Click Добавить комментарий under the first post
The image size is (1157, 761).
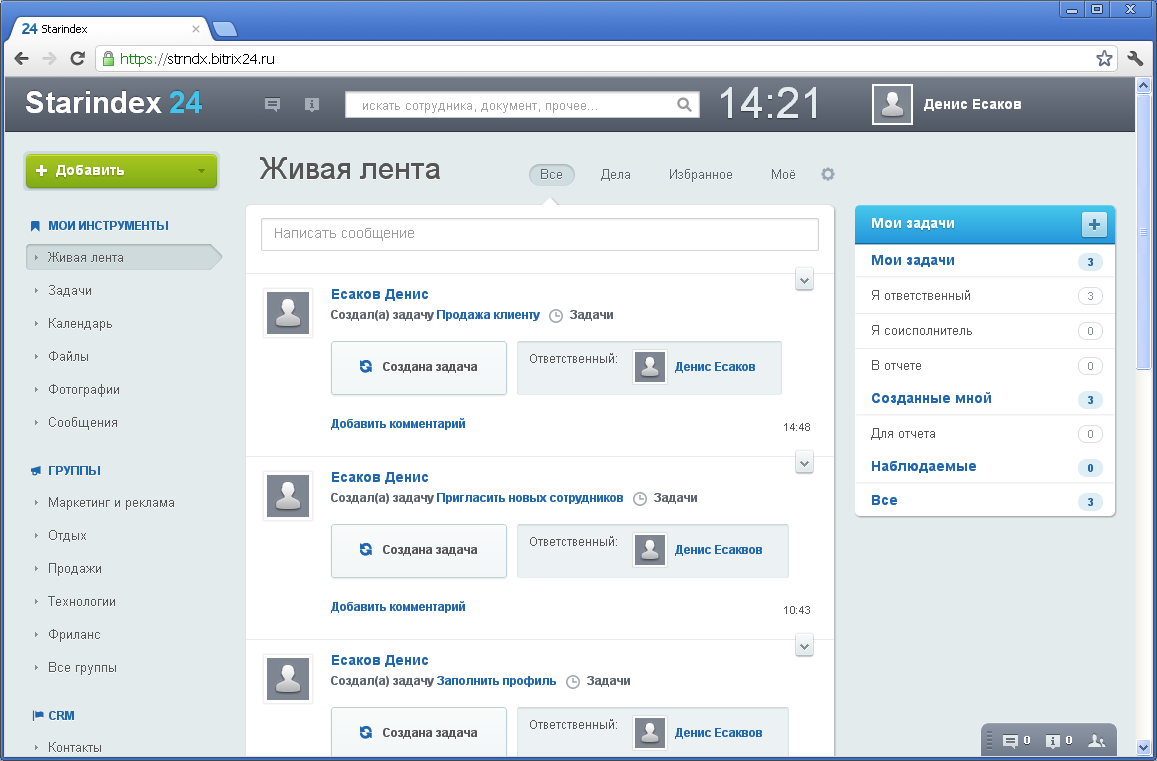(397, 423)
